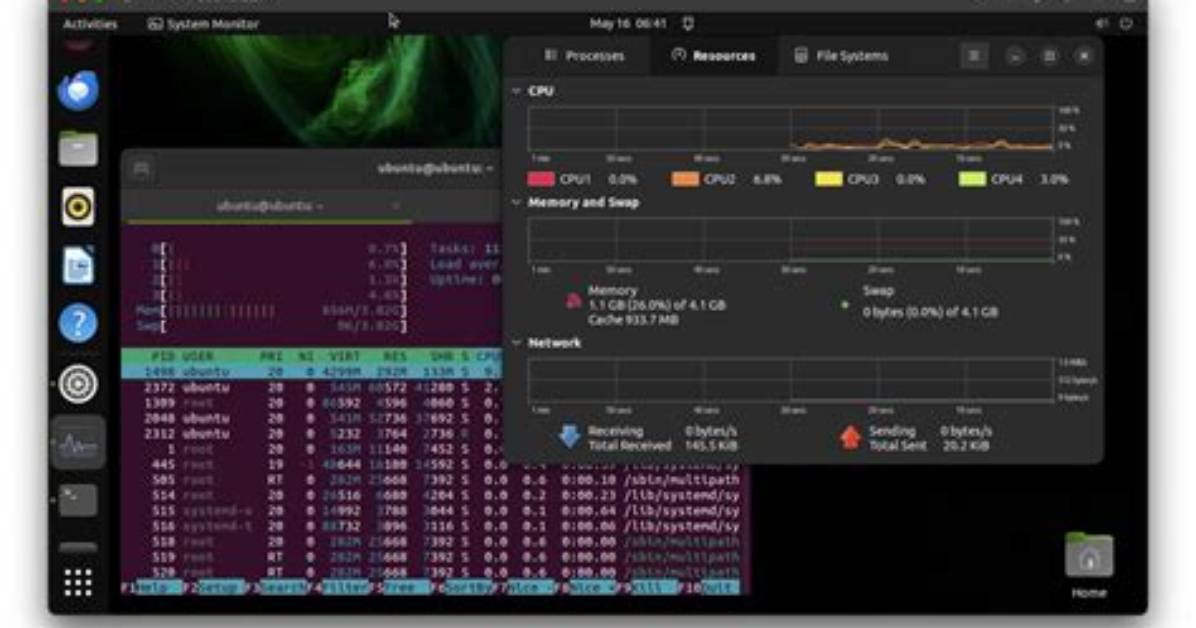1196x628 pixels.
Task: Click the System Monitor dock icon
Action: (x=78, y=443)
